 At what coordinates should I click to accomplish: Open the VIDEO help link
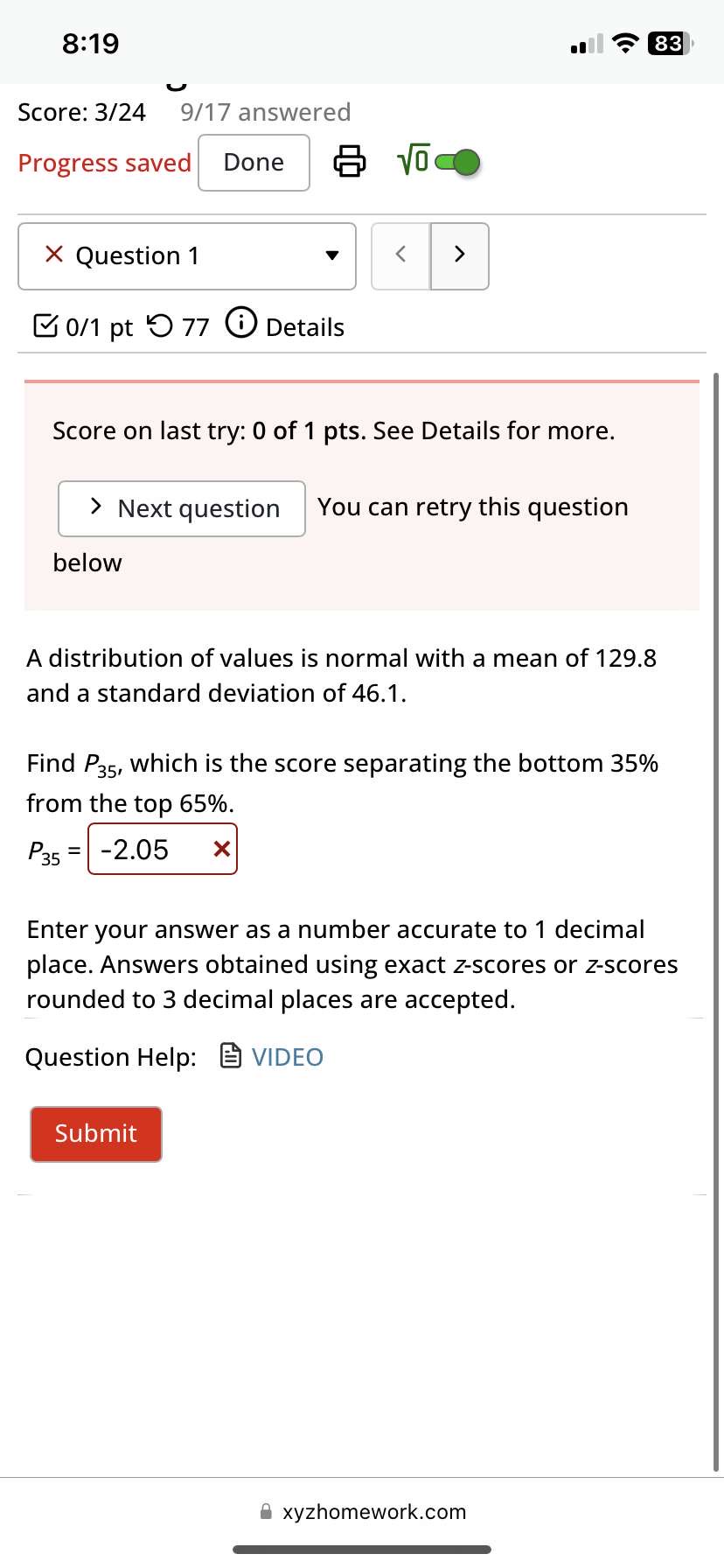click(289, 1056)
